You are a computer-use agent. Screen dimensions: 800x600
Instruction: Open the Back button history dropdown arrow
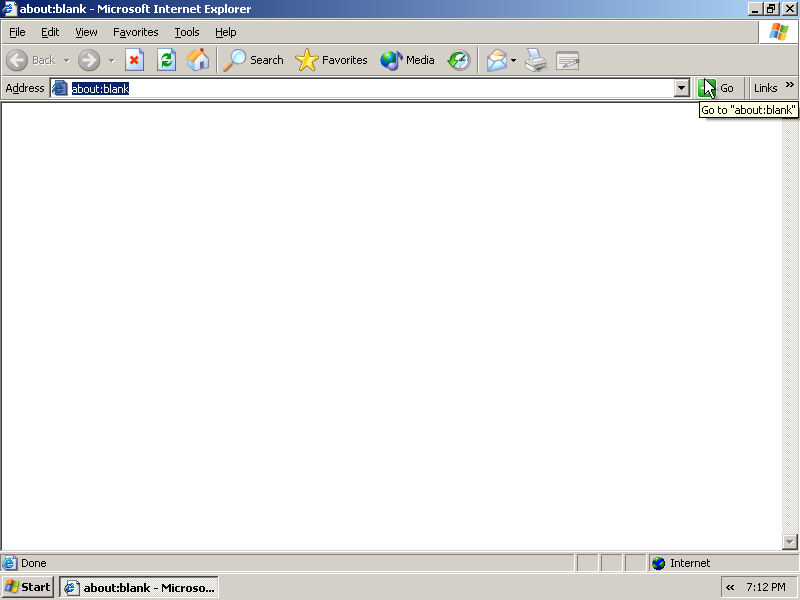[x=67, y=60]
